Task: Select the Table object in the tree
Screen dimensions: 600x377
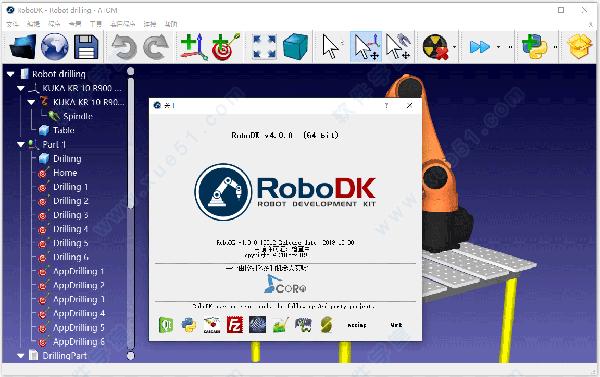Action: coord(64,130)
